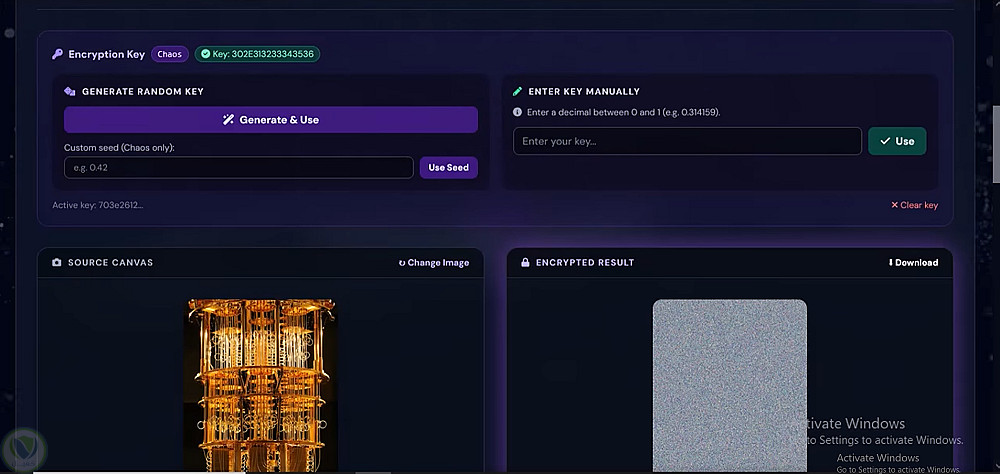Click the pencil icon beside Enter Key Manually
Screen dimensions: 1000x474
coord(517,91)
